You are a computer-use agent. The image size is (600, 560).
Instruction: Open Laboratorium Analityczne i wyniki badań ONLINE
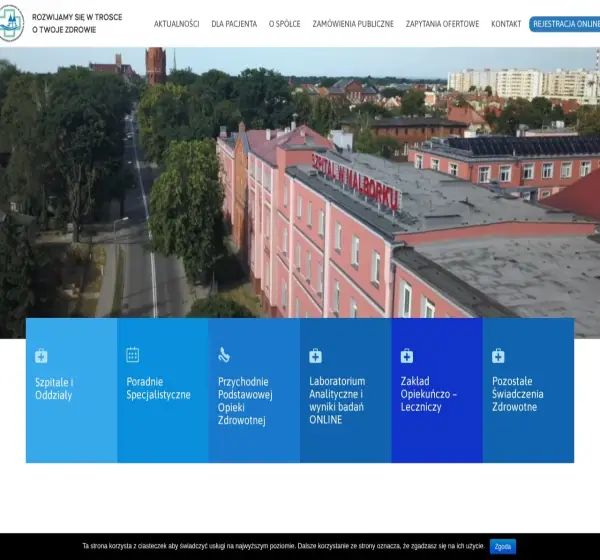[x=337, y=400]
